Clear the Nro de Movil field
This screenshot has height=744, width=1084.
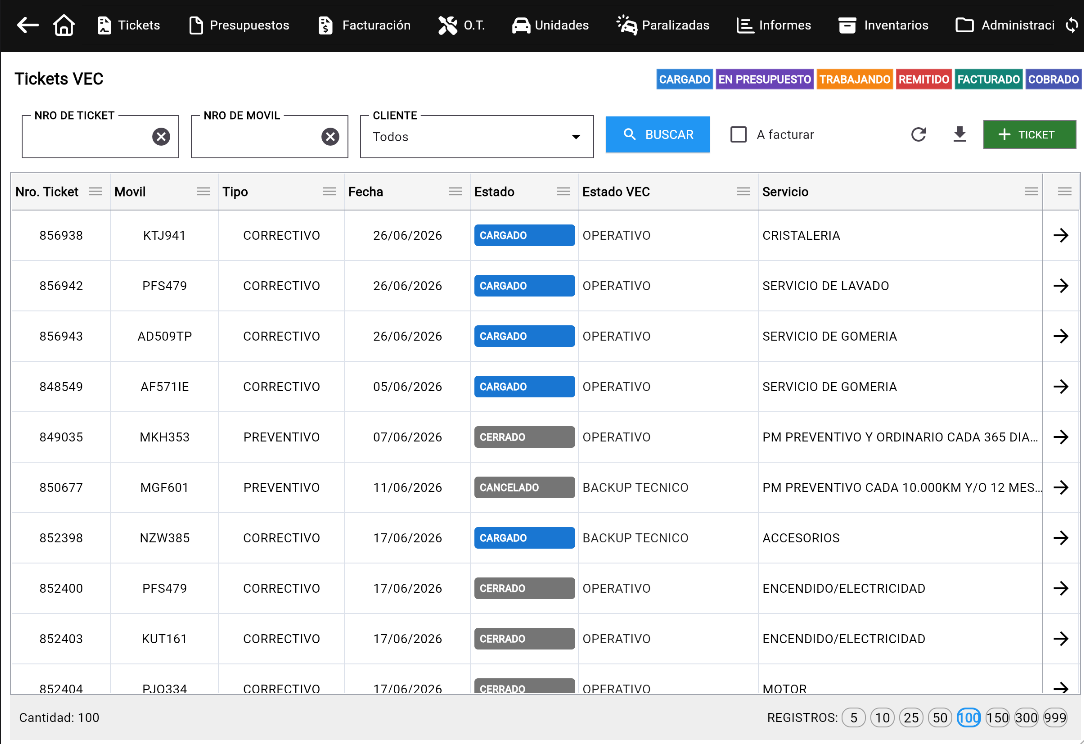pos(330,137)
